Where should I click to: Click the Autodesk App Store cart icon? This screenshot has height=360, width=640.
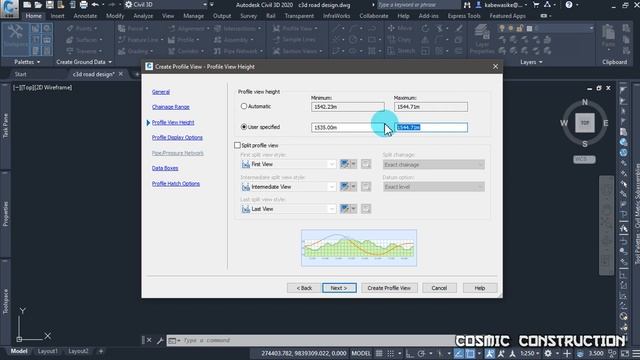536,5
